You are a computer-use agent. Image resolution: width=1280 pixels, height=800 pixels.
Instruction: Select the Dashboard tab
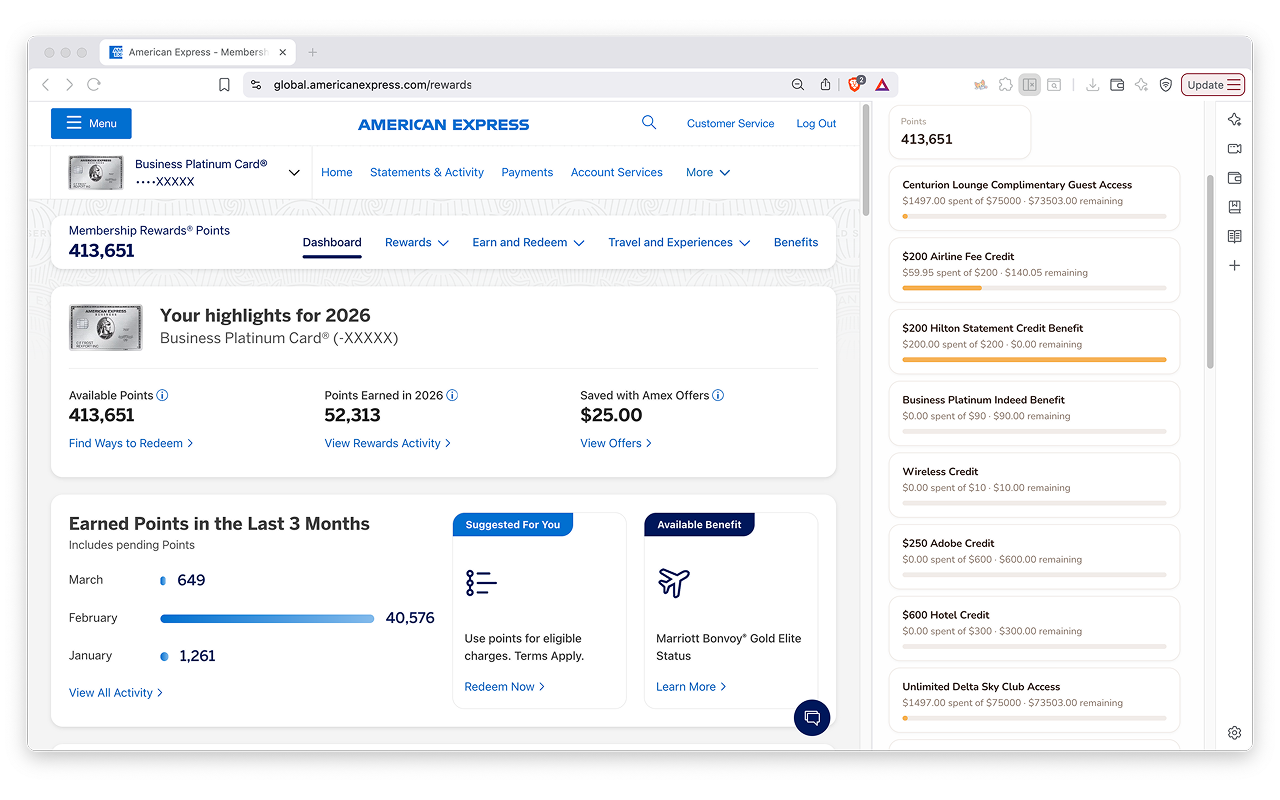tap(332, 243)
